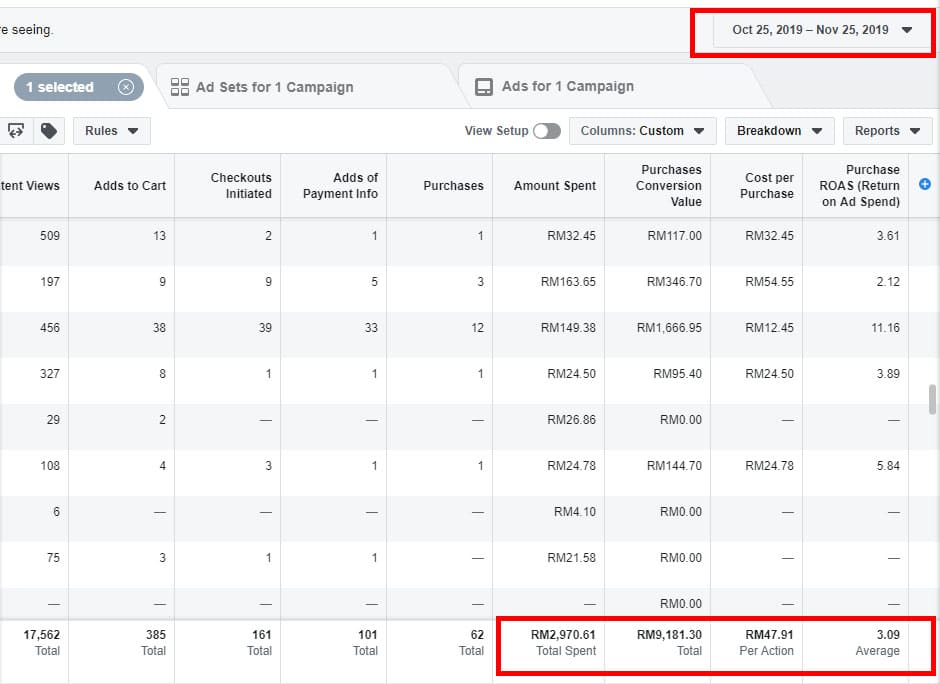This screenshot has width=940, height=684.
Task: Open the Rules dropdown
Action: 111,131
